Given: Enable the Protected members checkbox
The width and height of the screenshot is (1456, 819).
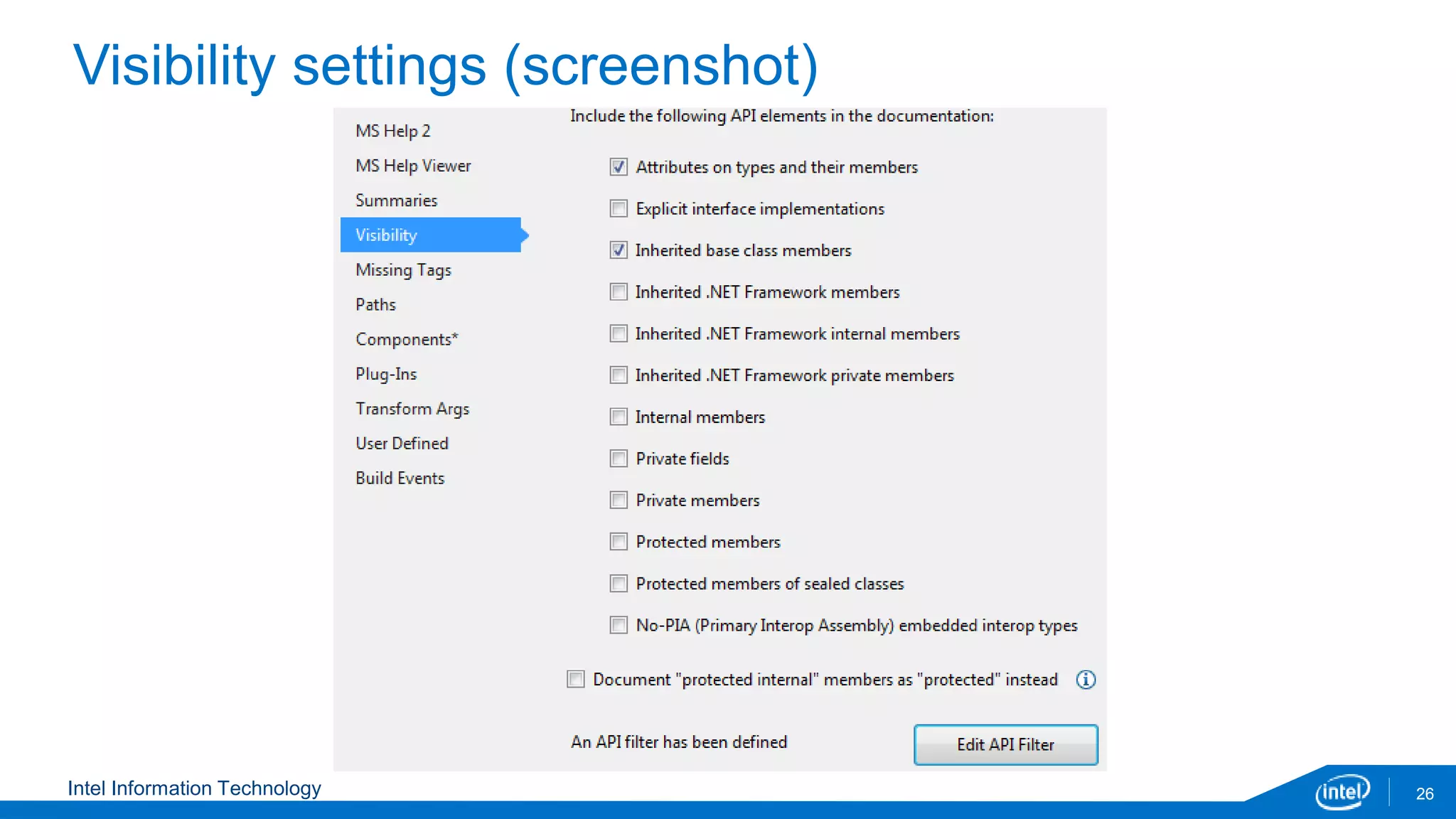Looking at the screenshot, I should click(619, 542).
